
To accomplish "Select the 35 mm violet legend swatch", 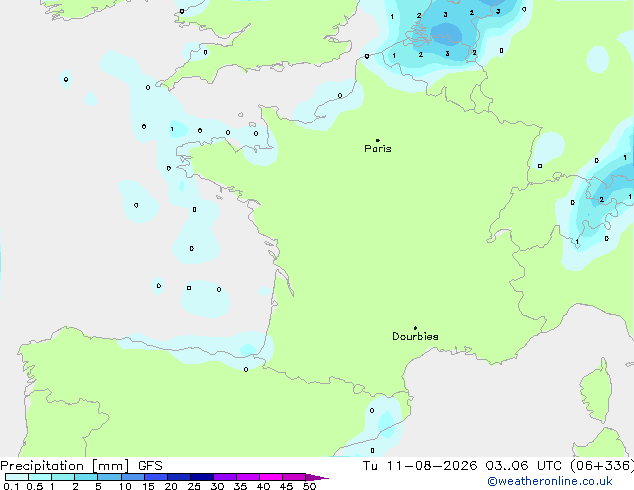I will point(248,477).
